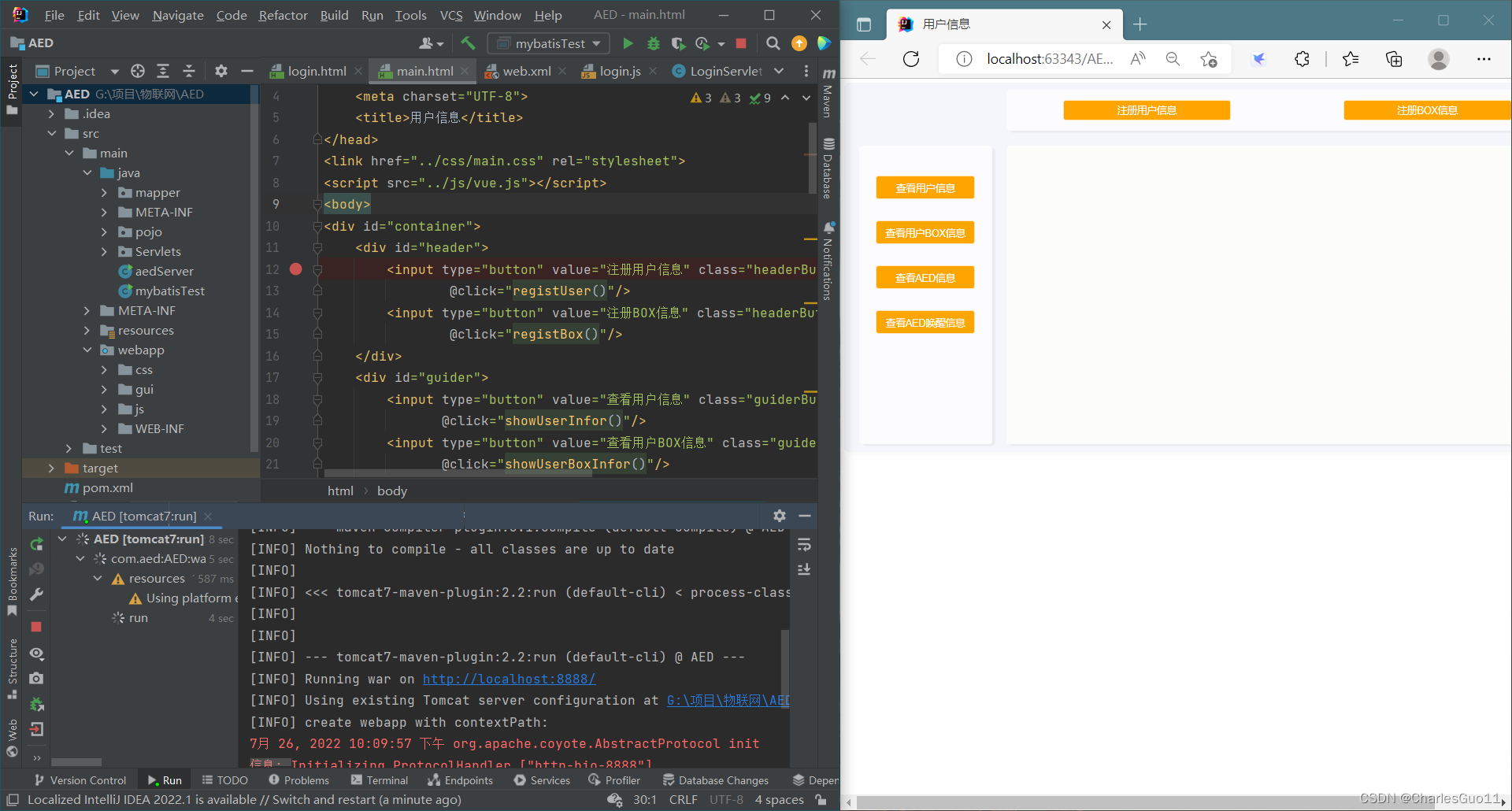The height and width of the screenshot is (811, 1512).
Task: Collapse the webapp folder
Action: pyautogui.click(x=87, y=350)
